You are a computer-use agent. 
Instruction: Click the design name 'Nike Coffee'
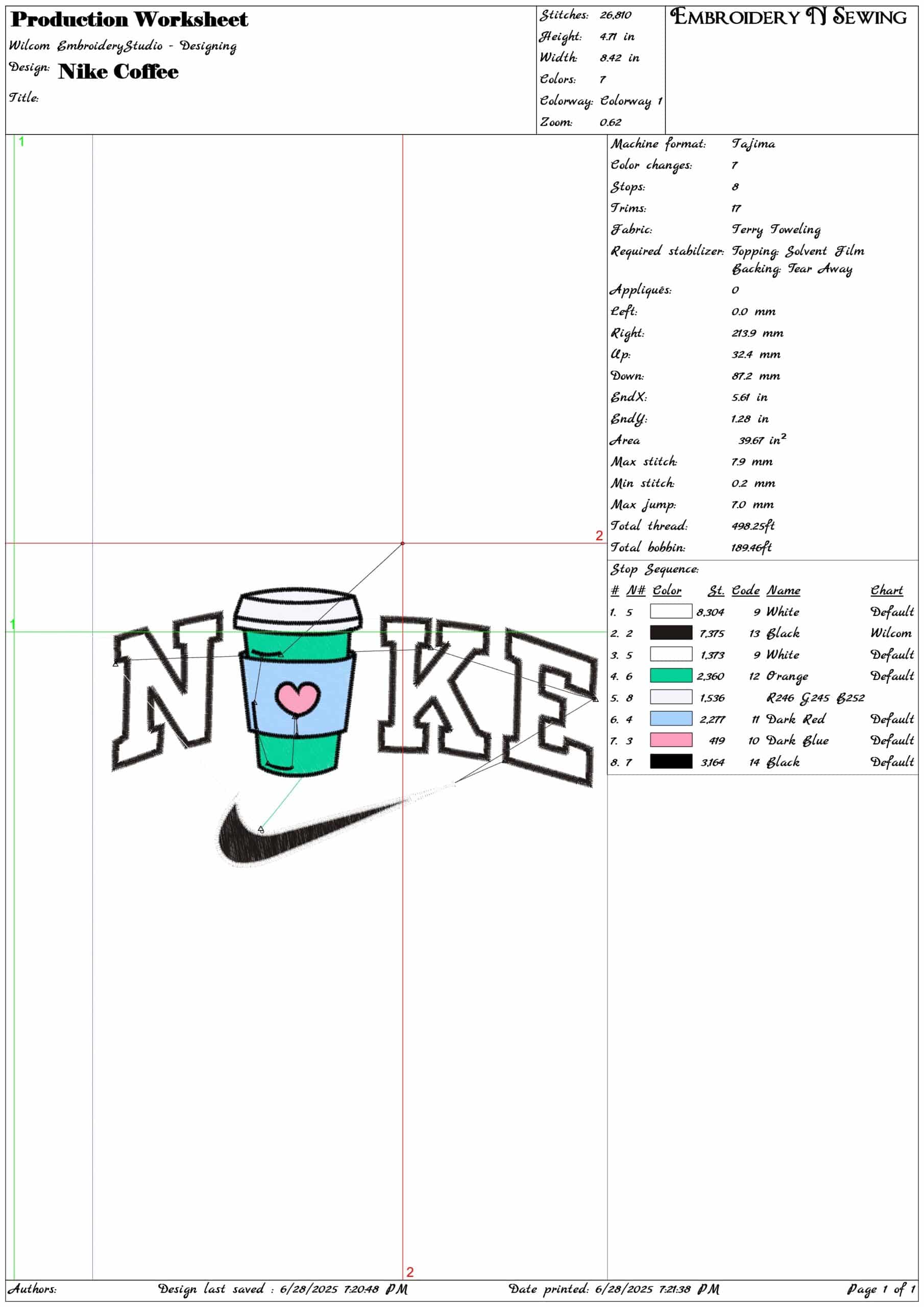pos(118,71)
